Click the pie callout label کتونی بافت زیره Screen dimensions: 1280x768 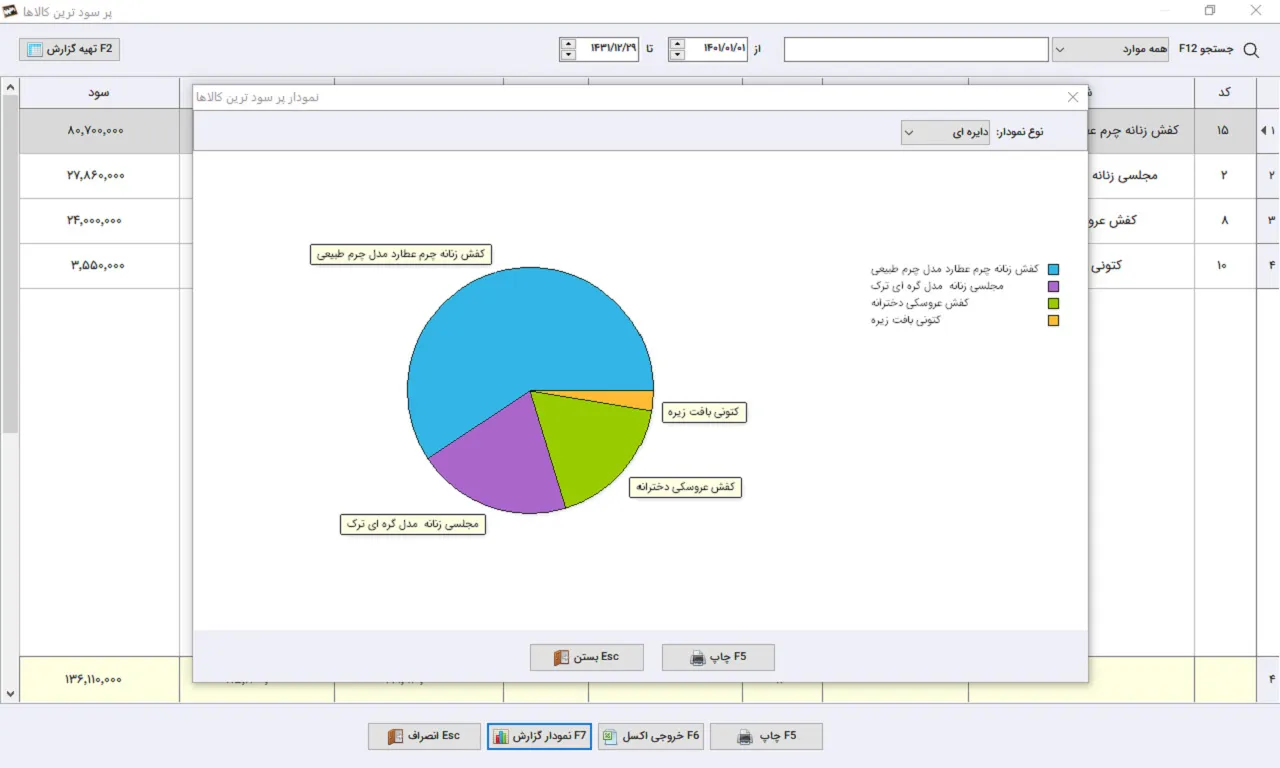pyautogui.click(x=705, y=412)
